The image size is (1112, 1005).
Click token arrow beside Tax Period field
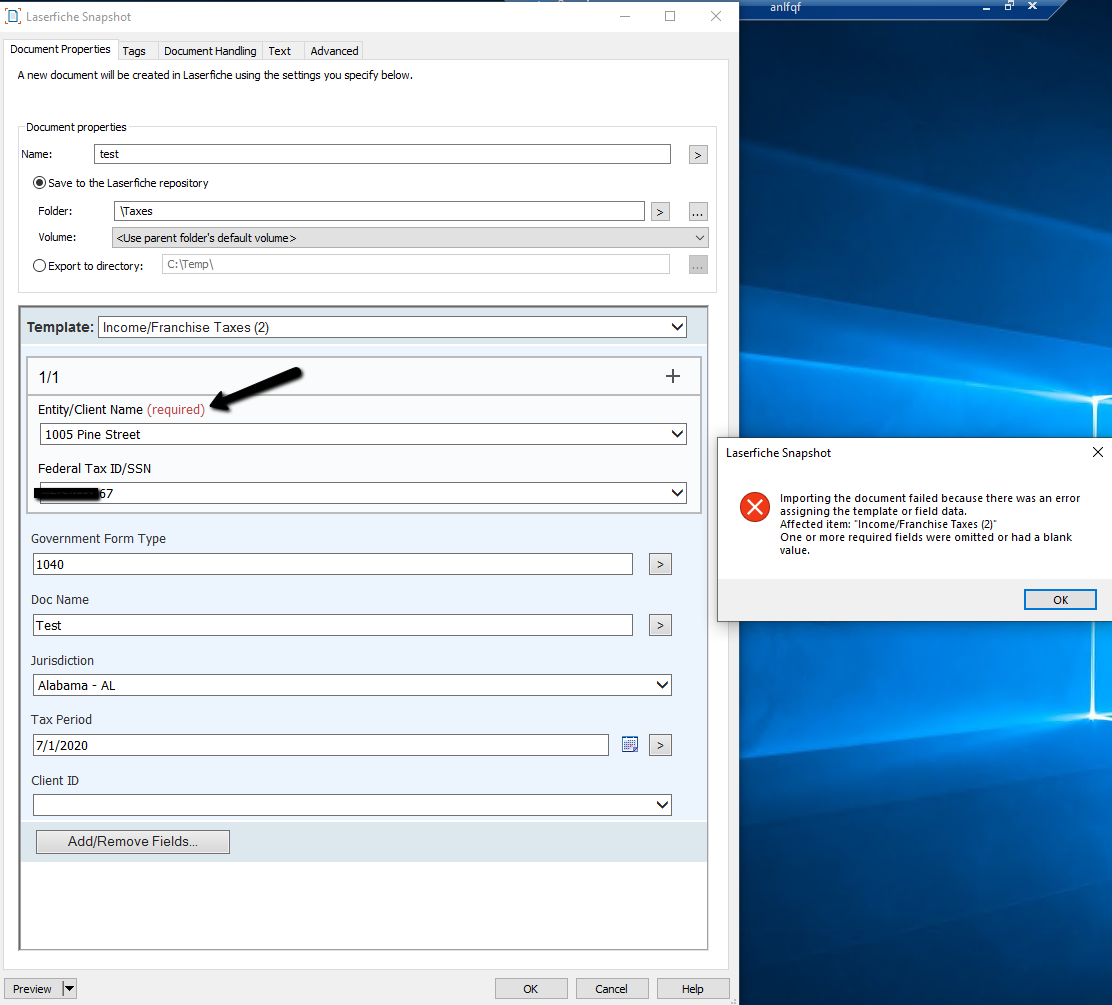tap(660, 745)
